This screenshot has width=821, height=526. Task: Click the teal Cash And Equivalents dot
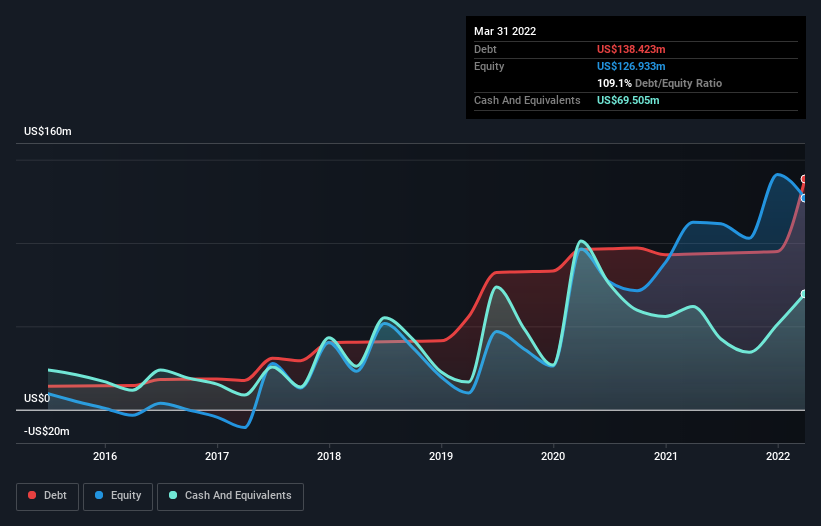(173, 495)
